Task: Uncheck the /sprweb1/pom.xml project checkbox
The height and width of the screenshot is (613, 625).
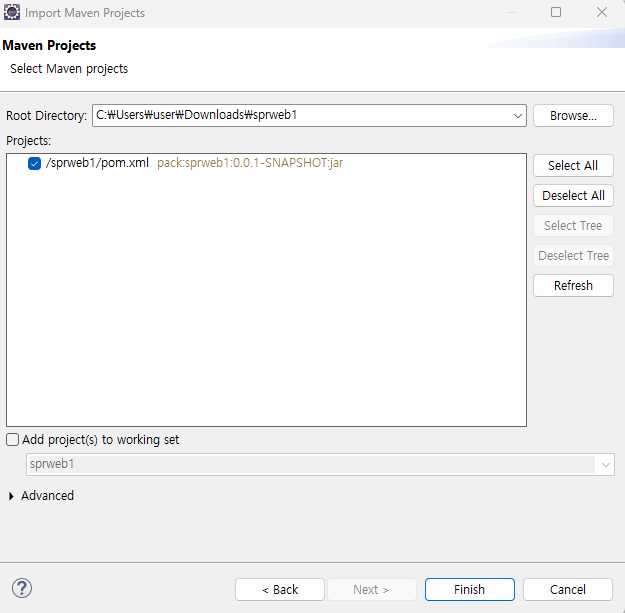Action: [x=34, y=163]
